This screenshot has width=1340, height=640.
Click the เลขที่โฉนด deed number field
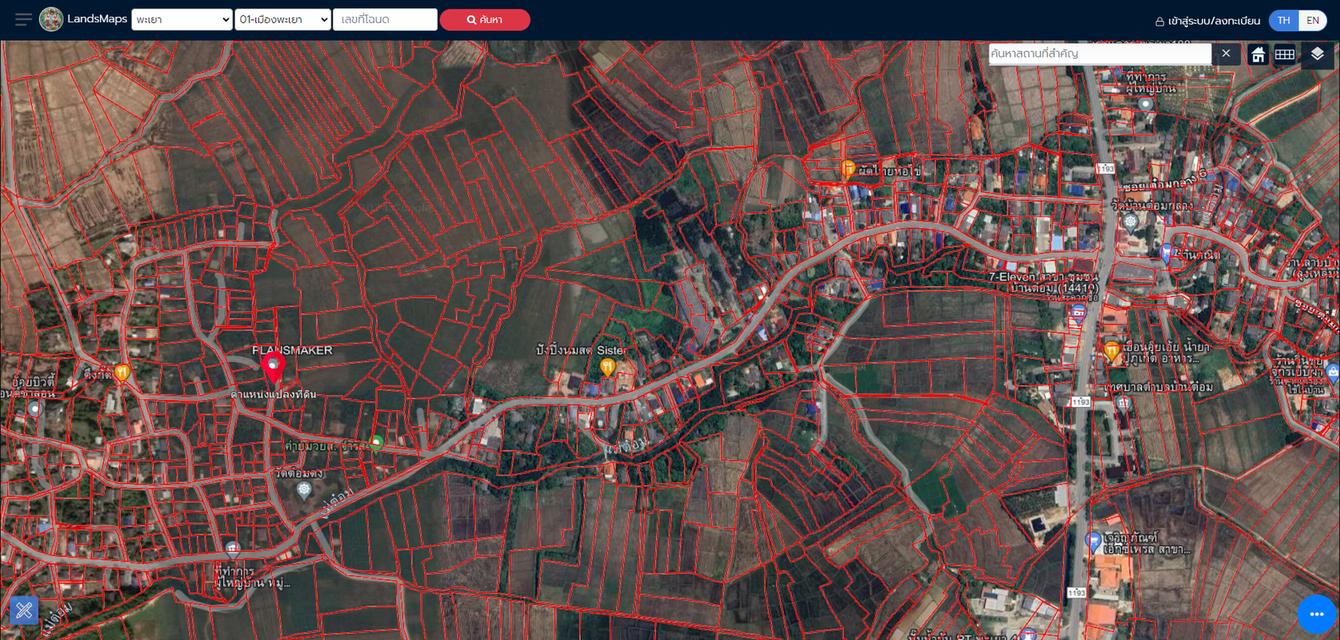385,20
